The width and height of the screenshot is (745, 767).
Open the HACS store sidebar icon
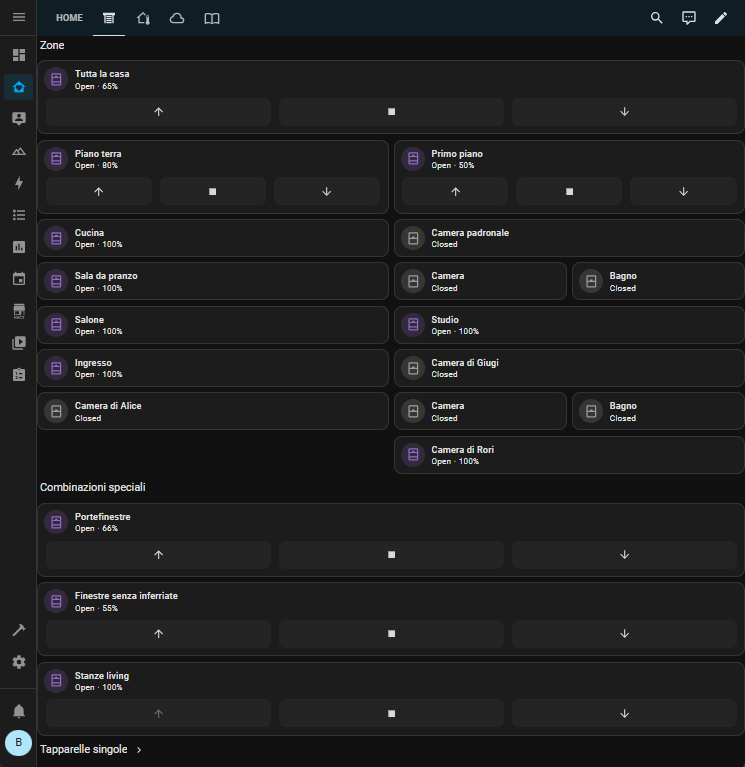(18, 311)
